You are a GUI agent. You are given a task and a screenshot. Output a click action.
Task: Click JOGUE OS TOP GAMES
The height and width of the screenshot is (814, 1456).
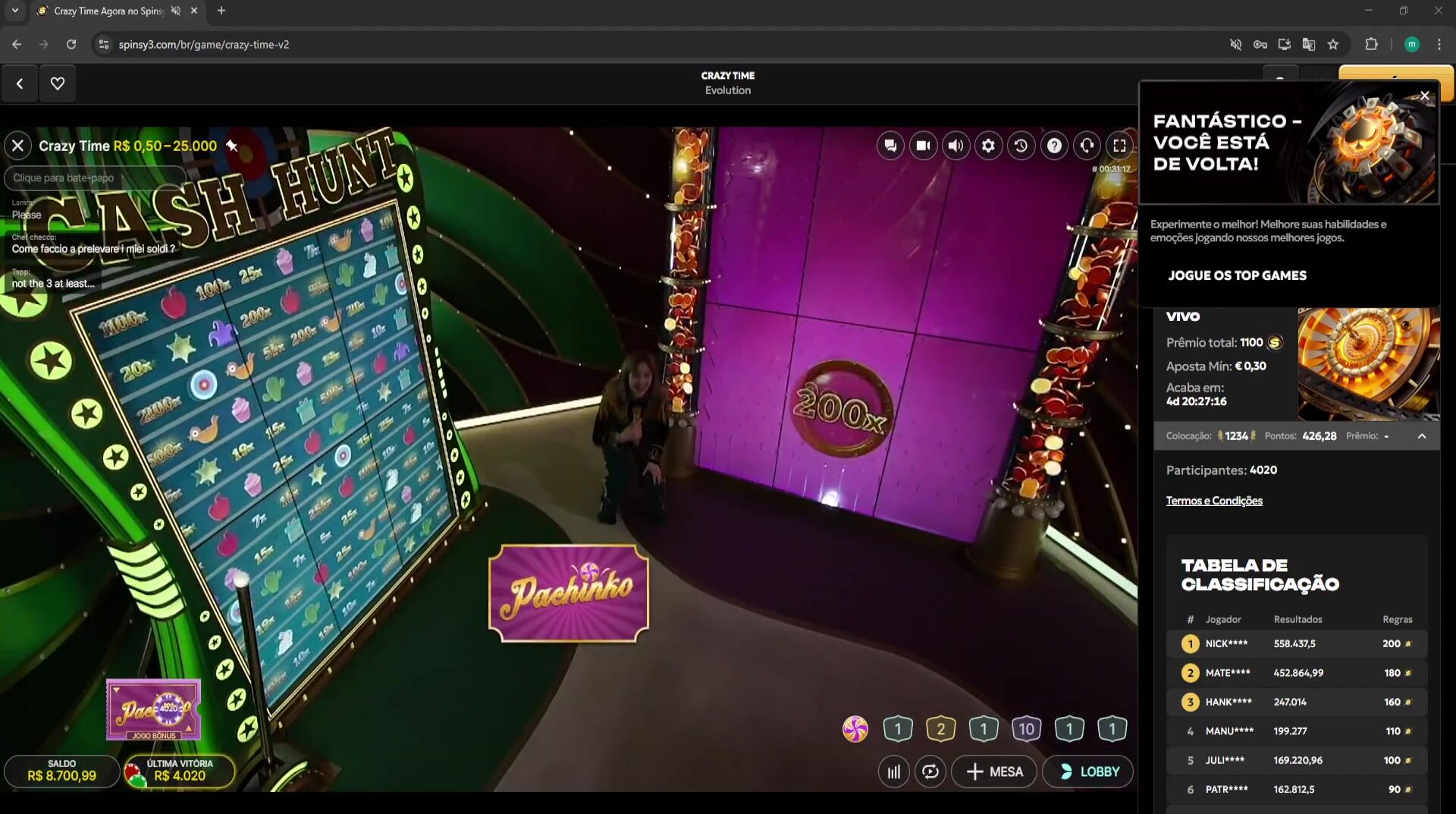[1237, 275]
